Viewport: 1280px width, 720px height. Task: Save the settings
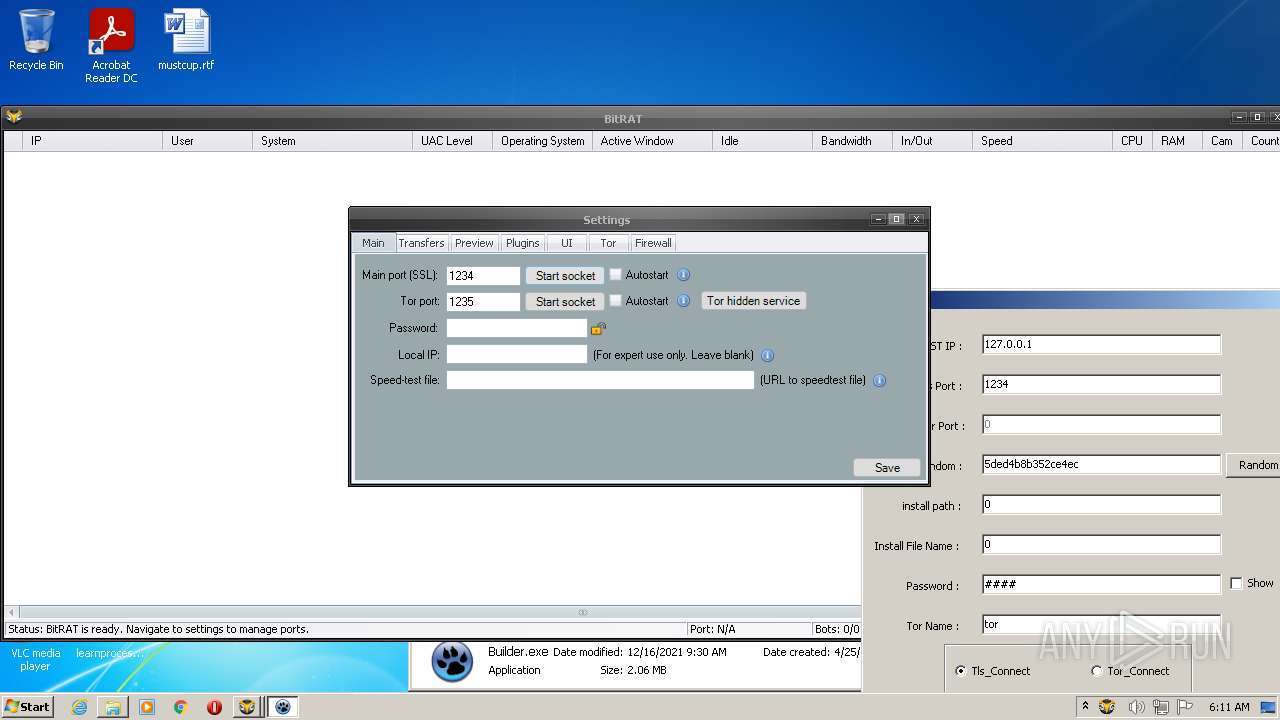[887, 467]
